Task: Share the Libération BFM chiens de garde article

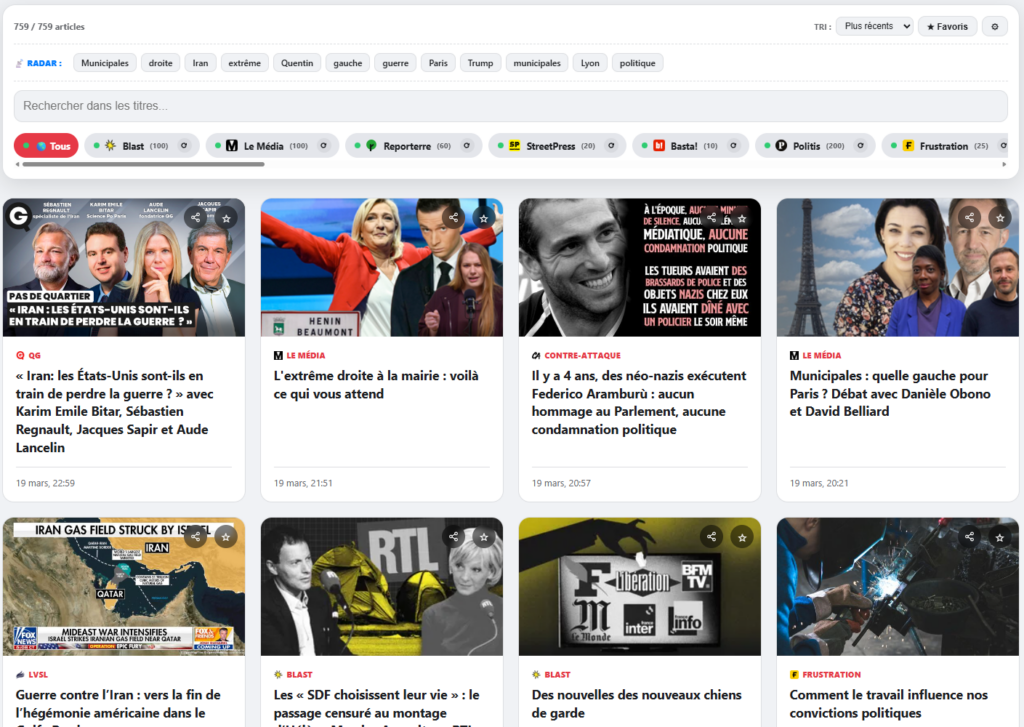Action: [x=711, y=537]
